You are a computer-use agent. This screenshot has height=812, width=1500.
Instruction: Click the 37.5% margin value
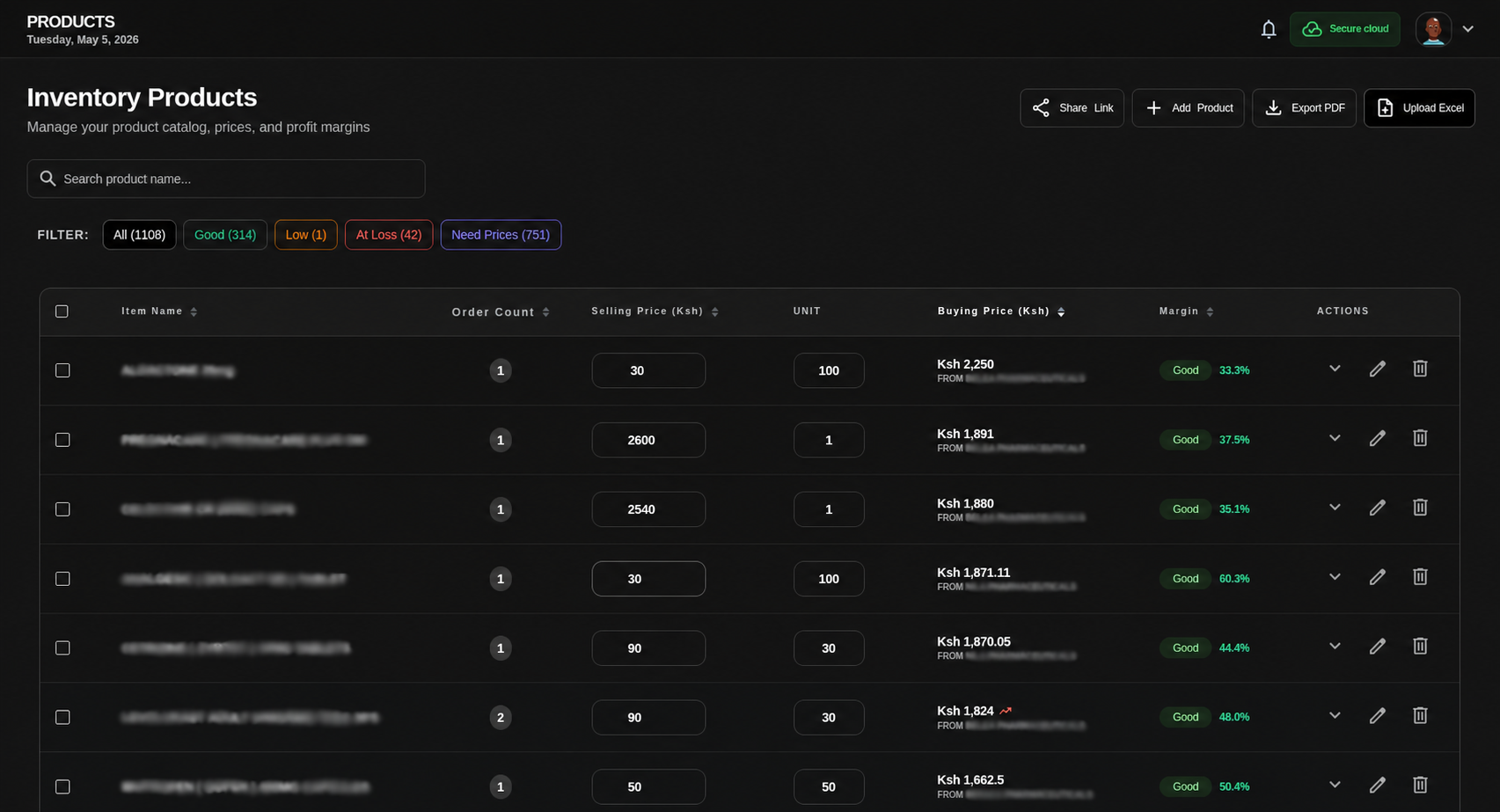[x=1234, y=440]
